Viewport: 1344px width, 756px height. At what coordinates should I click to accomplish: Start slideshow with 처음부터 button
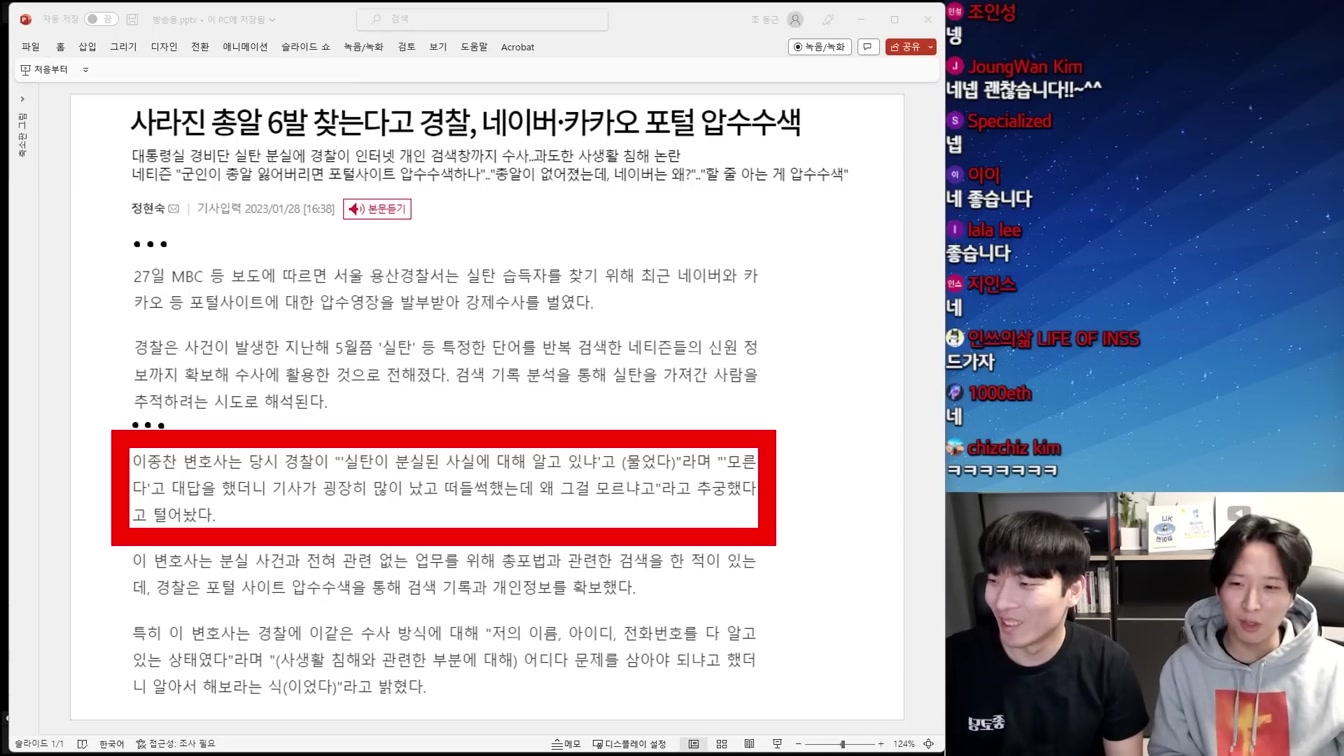(44, 70)
